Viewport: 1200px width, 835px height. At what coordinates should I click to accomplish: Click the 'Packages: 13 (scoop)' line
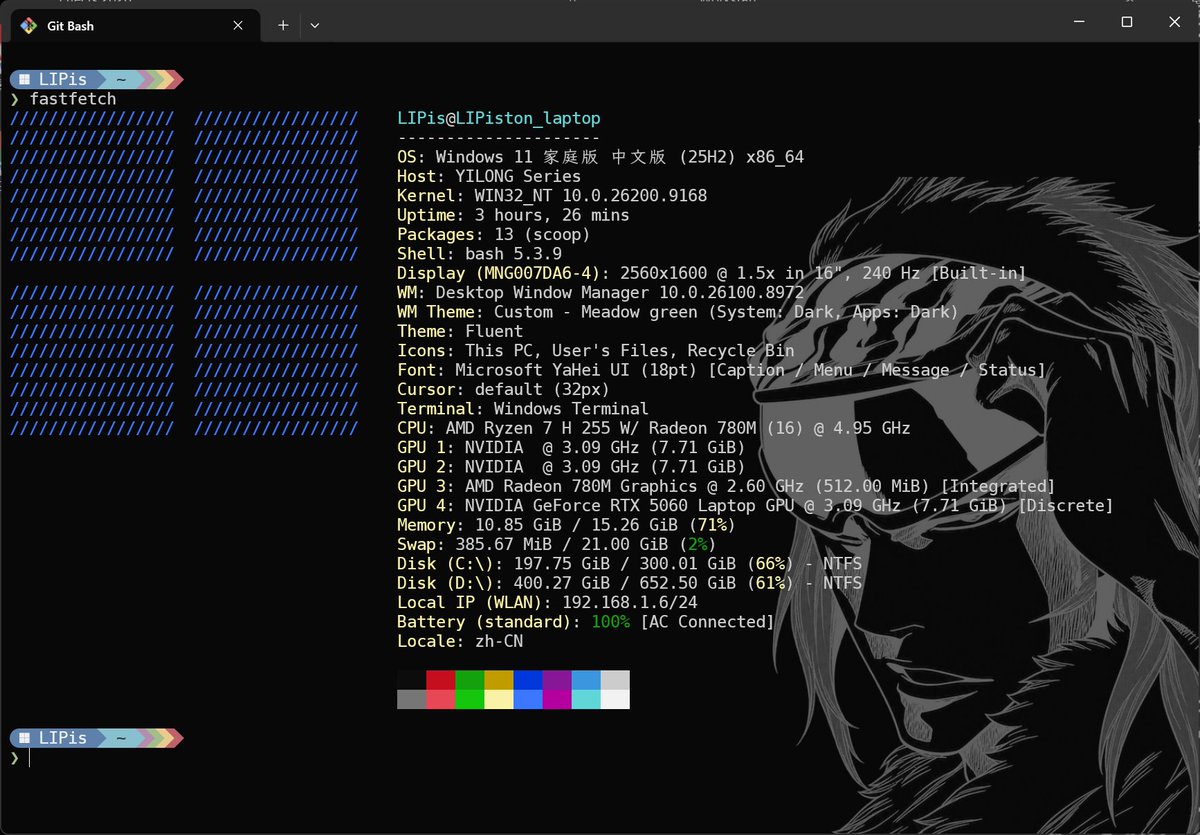pyautogui.click(x=494, y=234)
